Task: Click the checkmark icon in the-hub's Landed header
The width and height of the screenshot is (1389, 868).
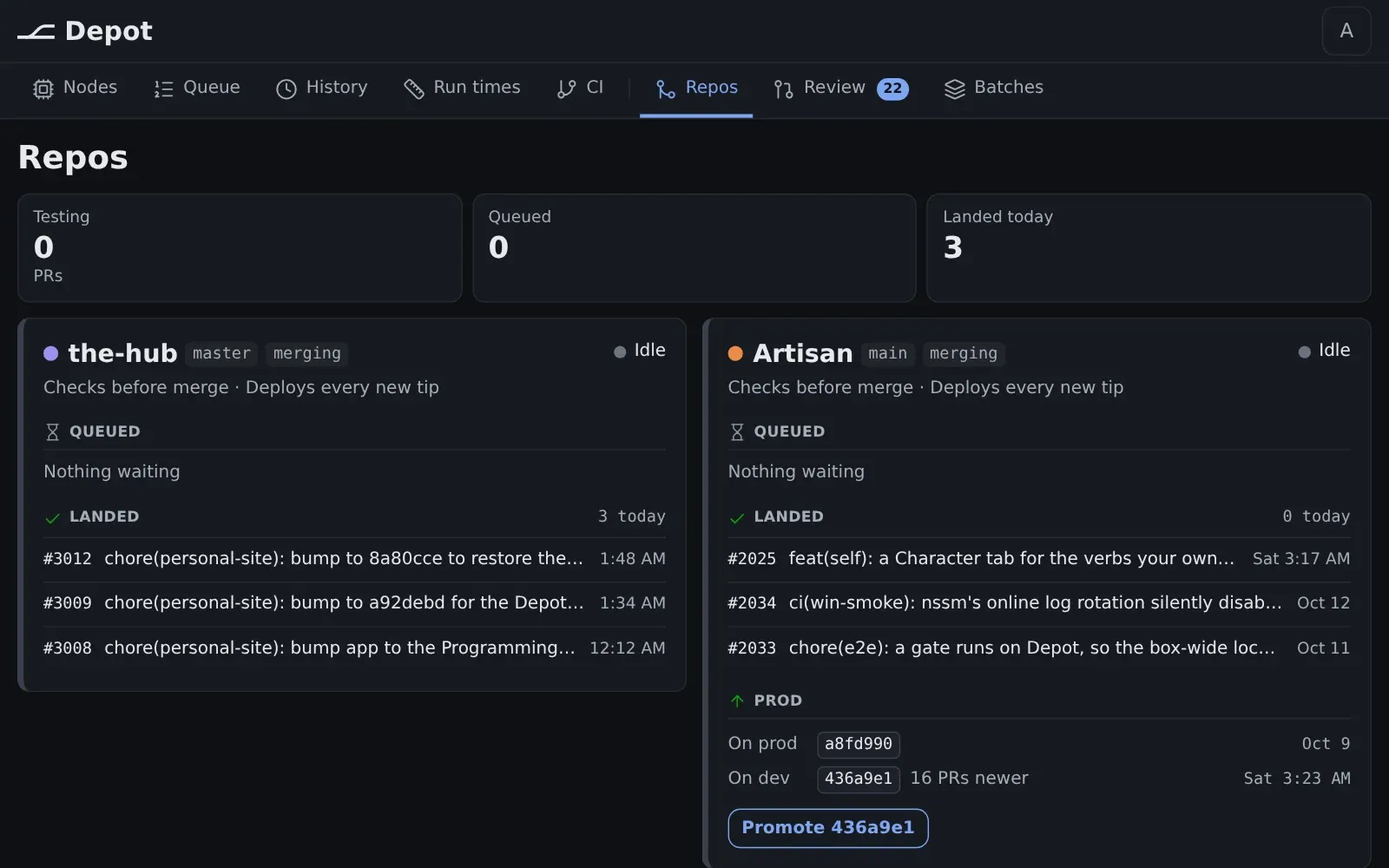Action: (52, 517)
